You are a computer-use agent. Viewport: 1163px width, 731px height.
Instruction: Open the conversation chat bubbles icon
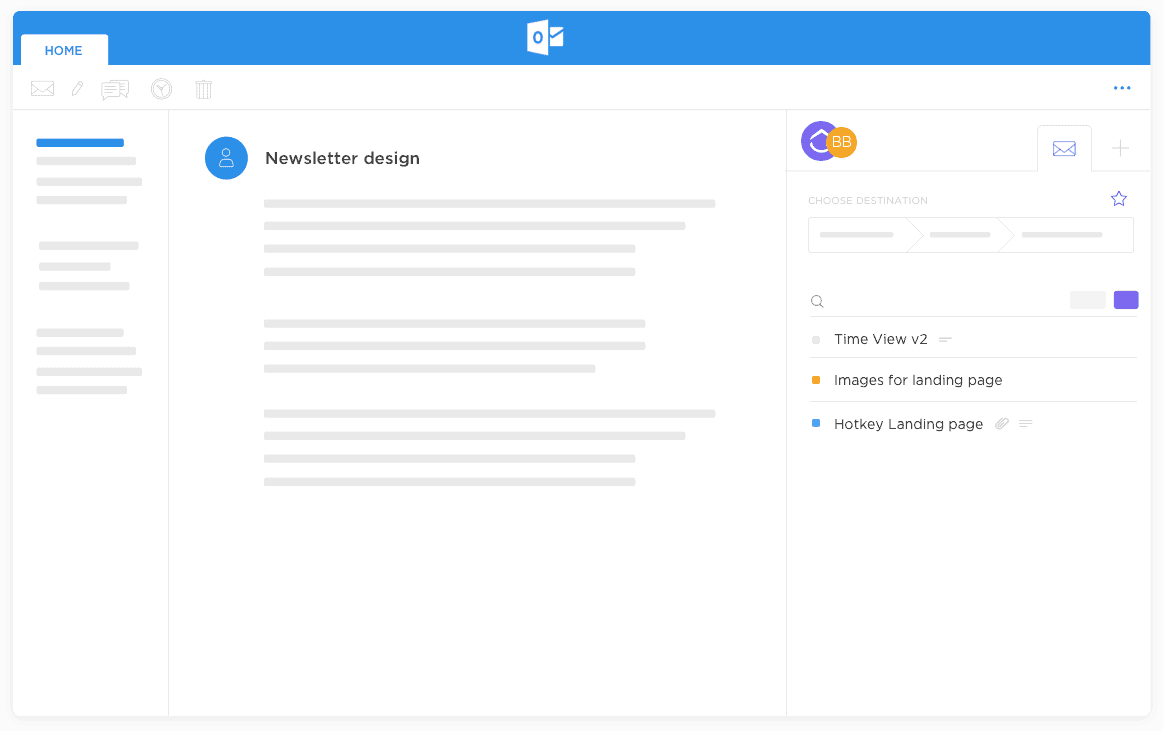[115, 90]
